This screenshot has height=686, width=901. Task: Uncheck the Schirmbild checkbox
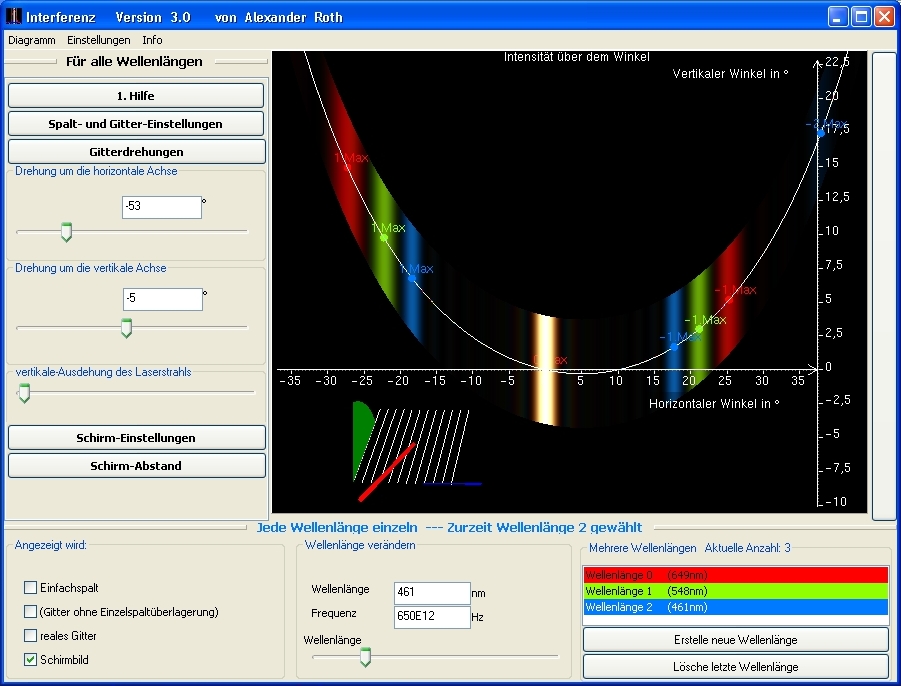tap(30, 660)
